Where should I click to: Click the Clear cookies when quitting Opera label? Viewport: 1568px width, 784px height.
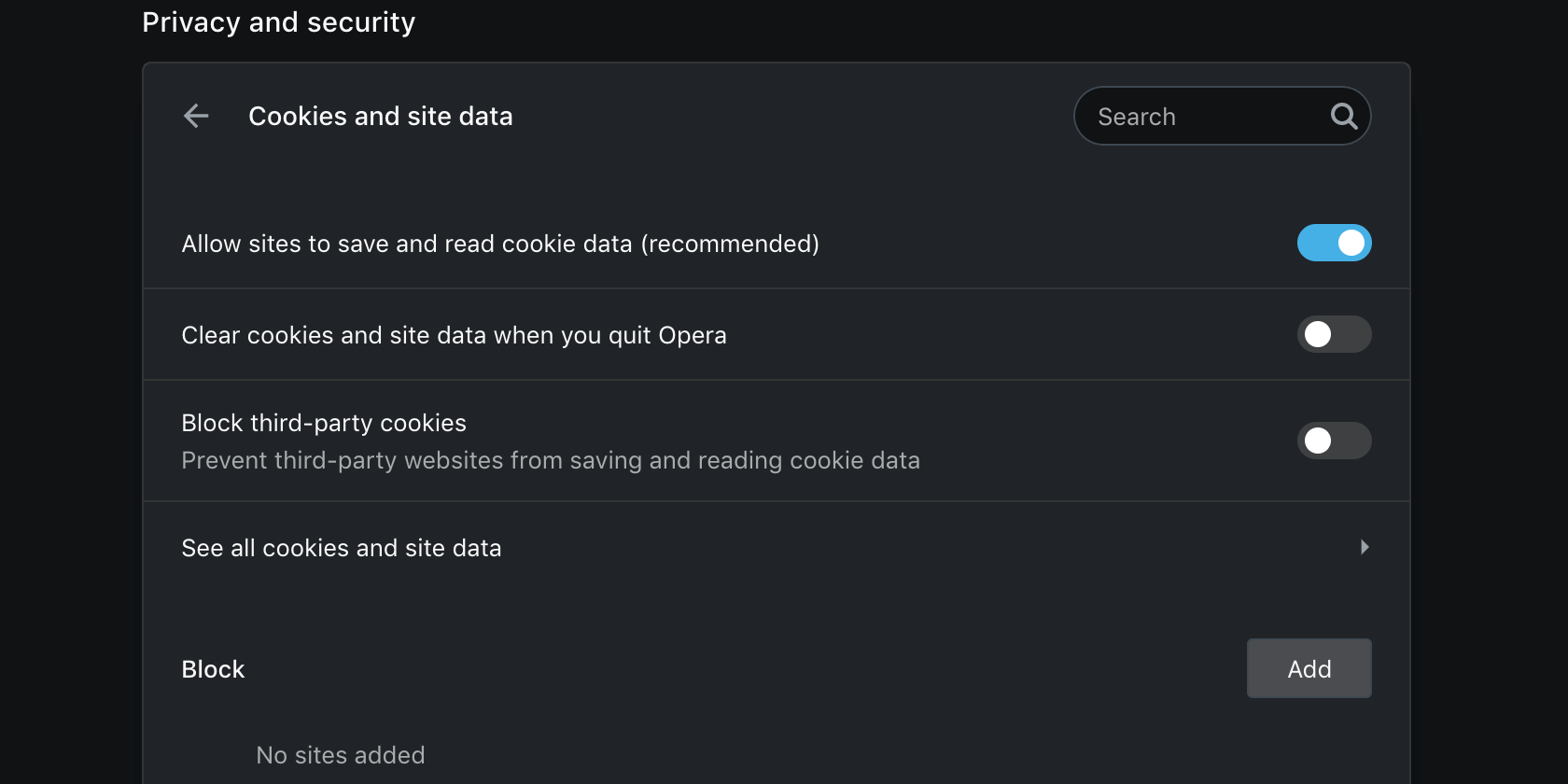454,335
